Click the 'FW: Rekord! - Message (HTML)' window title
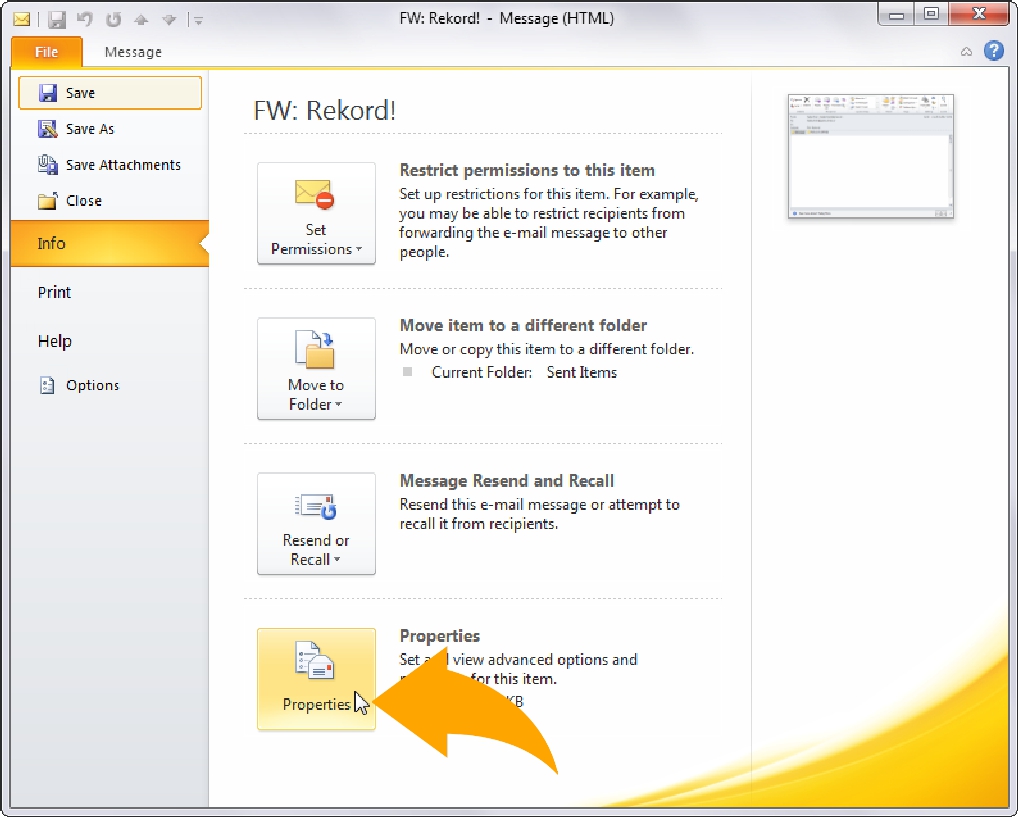The width and height of the screenshot is (1018, 817). [x=506, y=18]
